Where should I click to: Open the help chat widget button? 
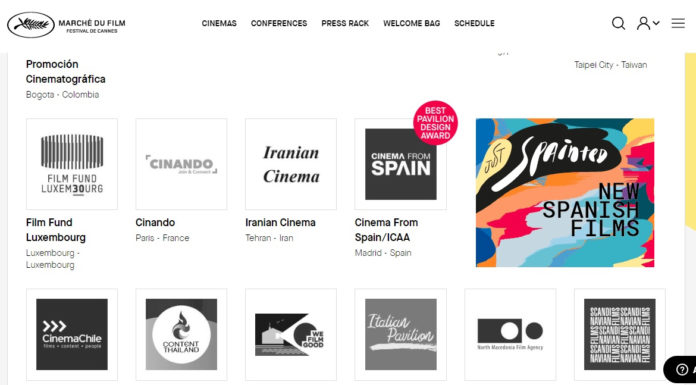point(680,369)
